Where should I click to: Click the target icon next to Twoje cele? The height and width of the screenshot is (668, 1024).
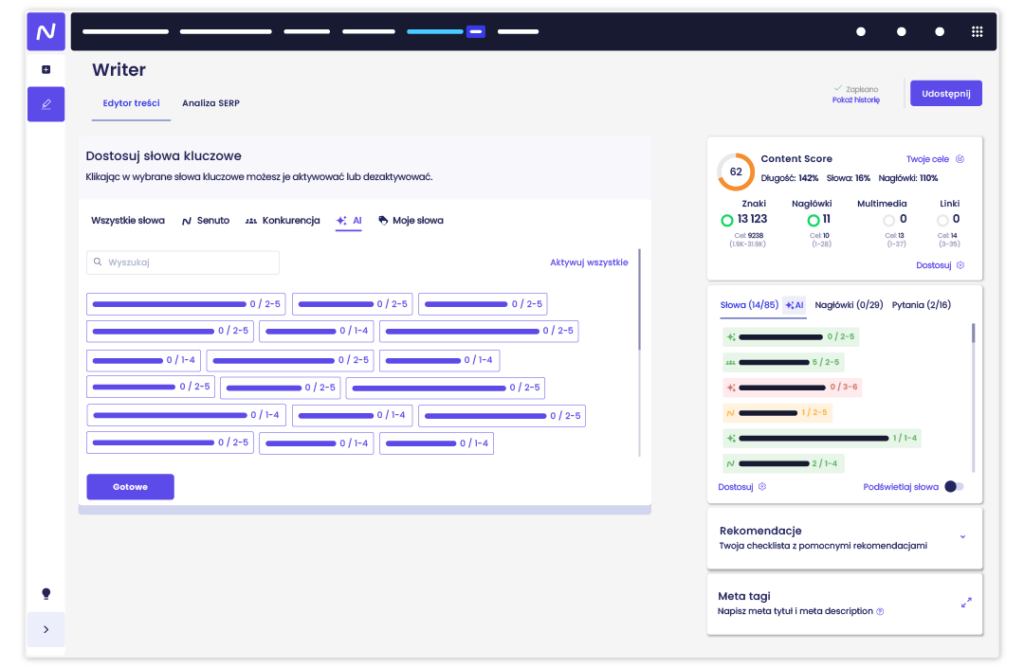[960, 159]
